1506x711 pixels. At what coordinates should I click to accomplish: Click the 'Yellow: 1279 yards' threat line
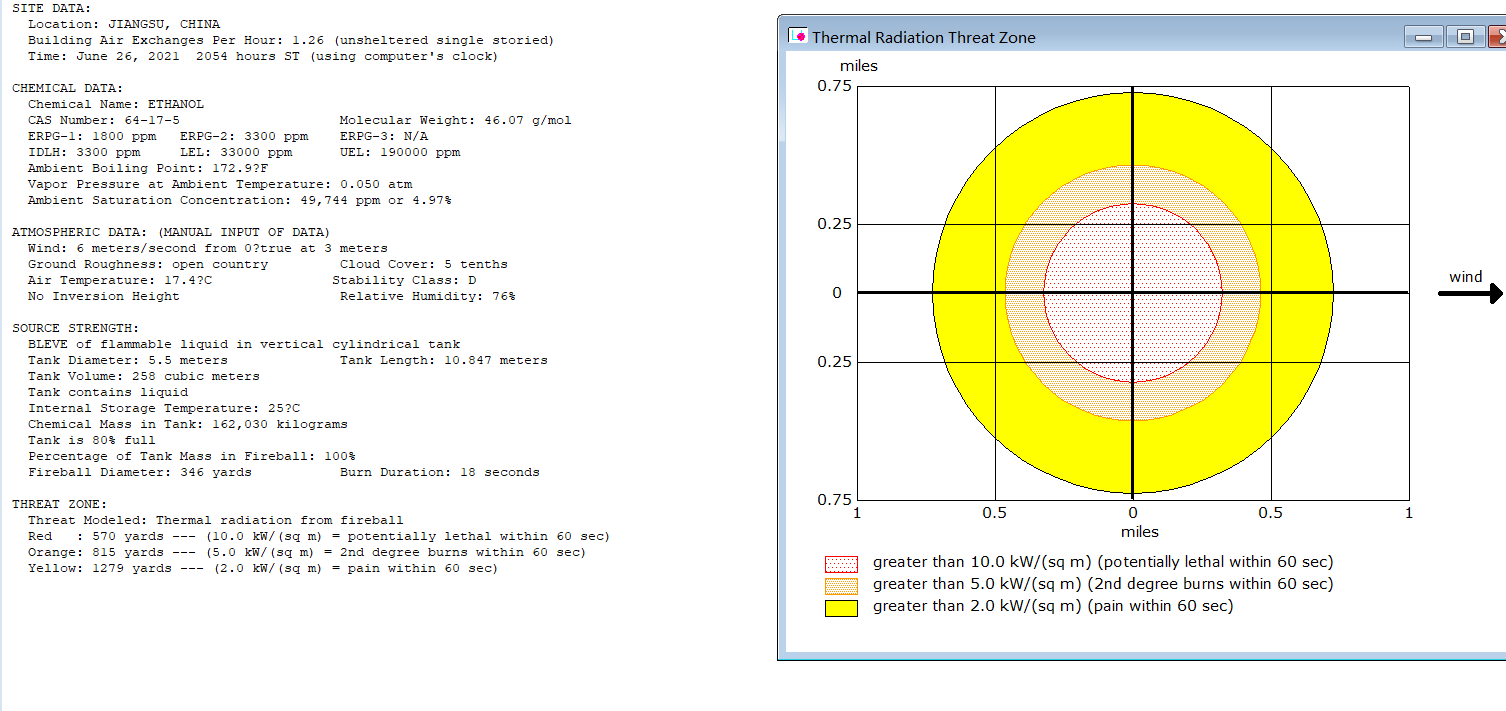point(263,568)
